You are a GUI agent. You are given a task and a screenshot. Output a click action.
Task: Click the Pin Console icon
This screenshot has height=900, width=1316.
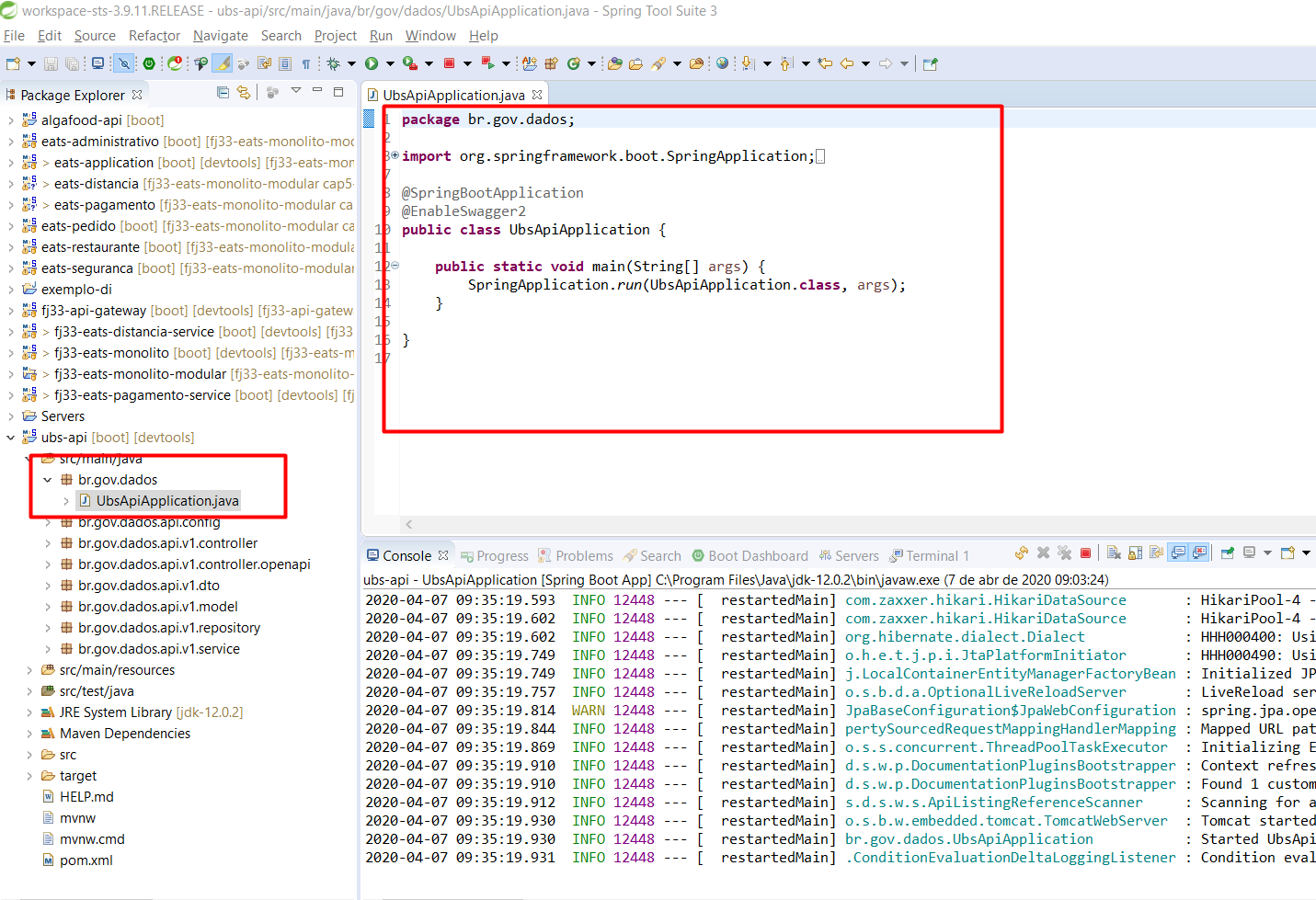click(1228, 553)
